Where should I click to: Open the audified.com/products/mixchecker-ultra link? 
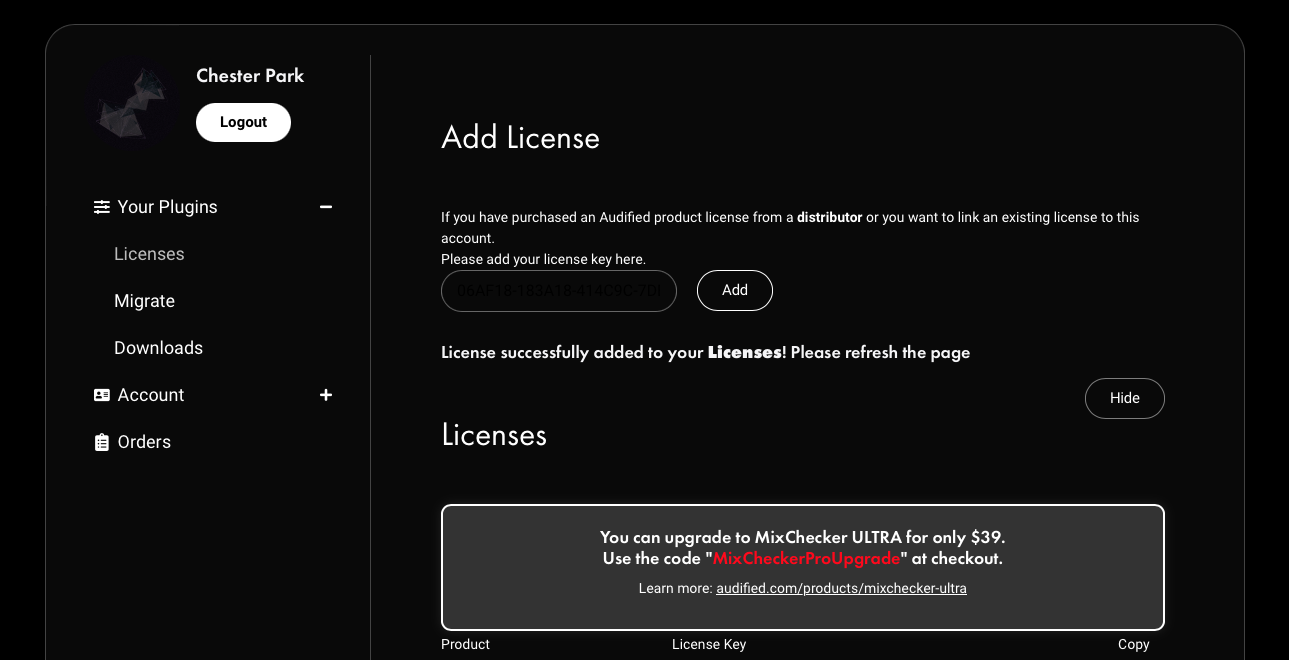[841, 588]
